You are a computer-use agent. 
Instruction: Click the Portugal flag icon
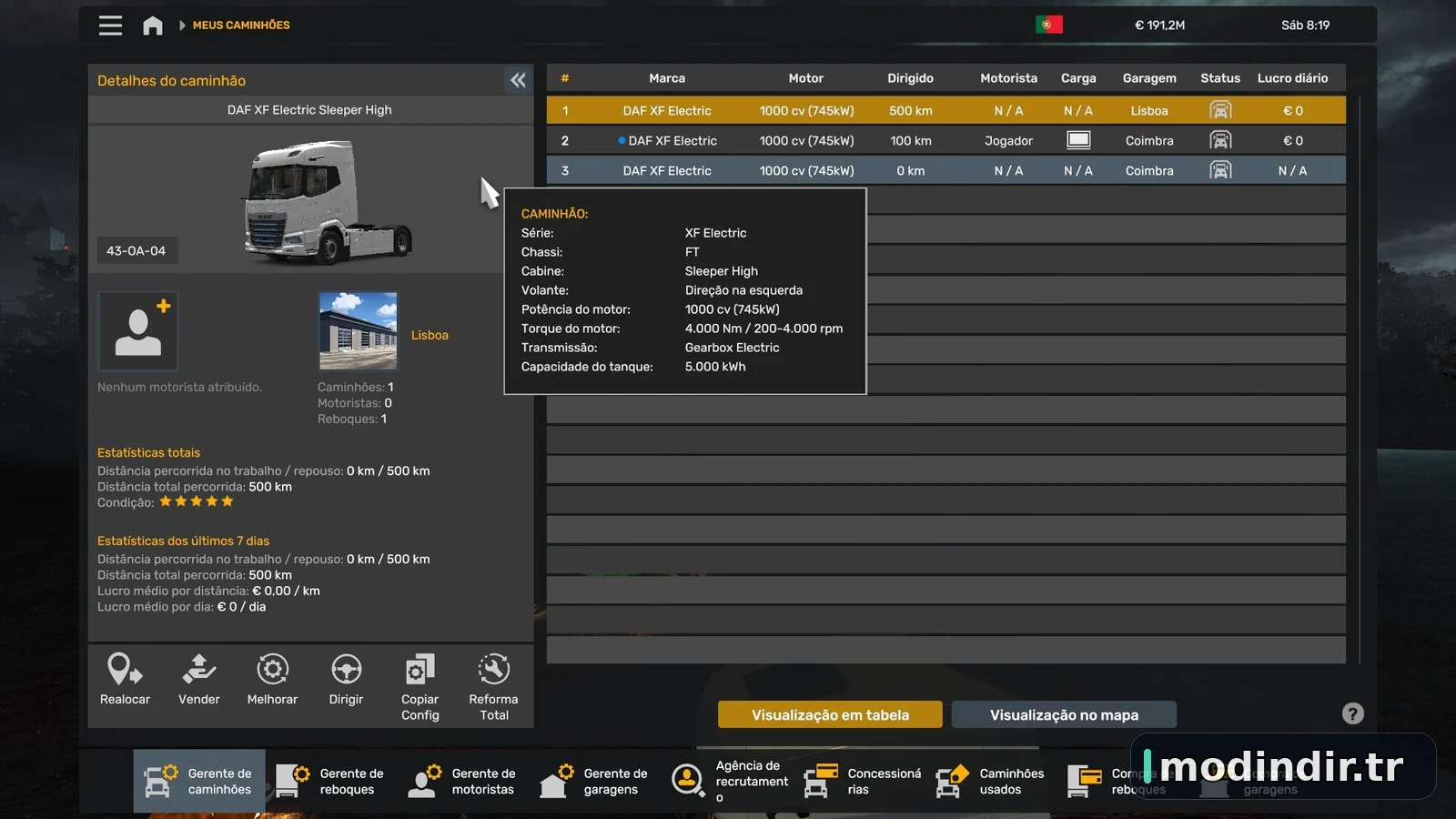[1049, 25]
